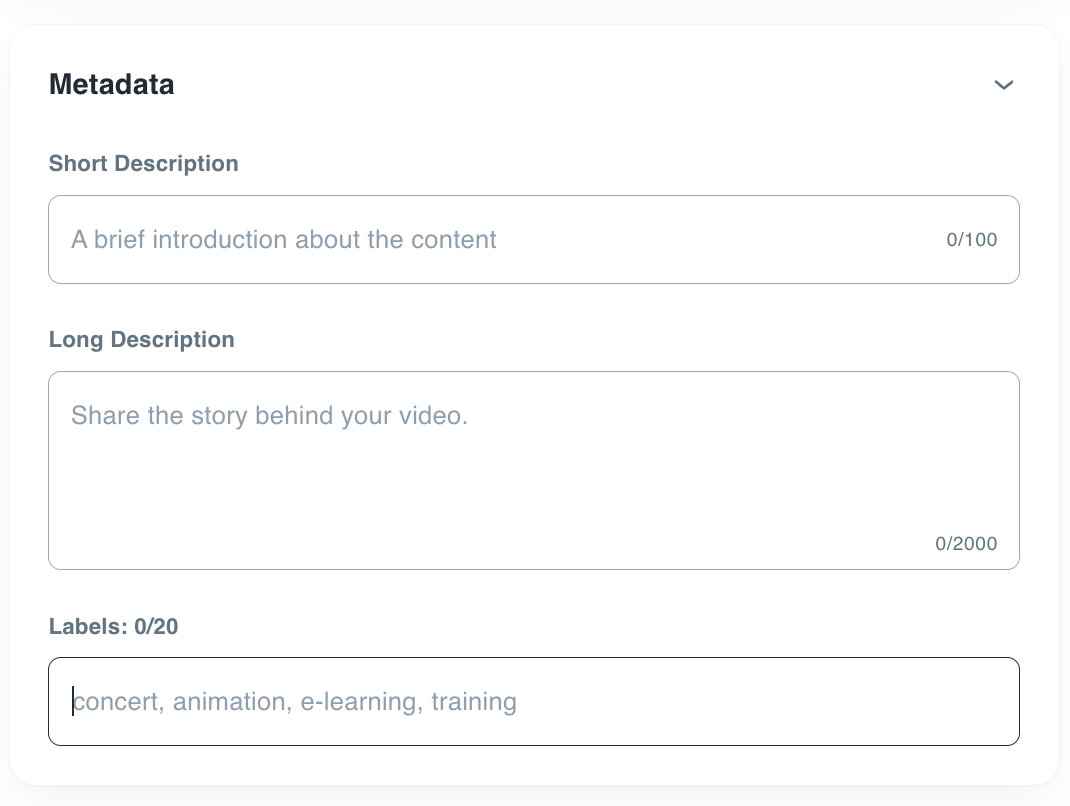Click the word "content" in Short Description placeholder

[455, 240]
